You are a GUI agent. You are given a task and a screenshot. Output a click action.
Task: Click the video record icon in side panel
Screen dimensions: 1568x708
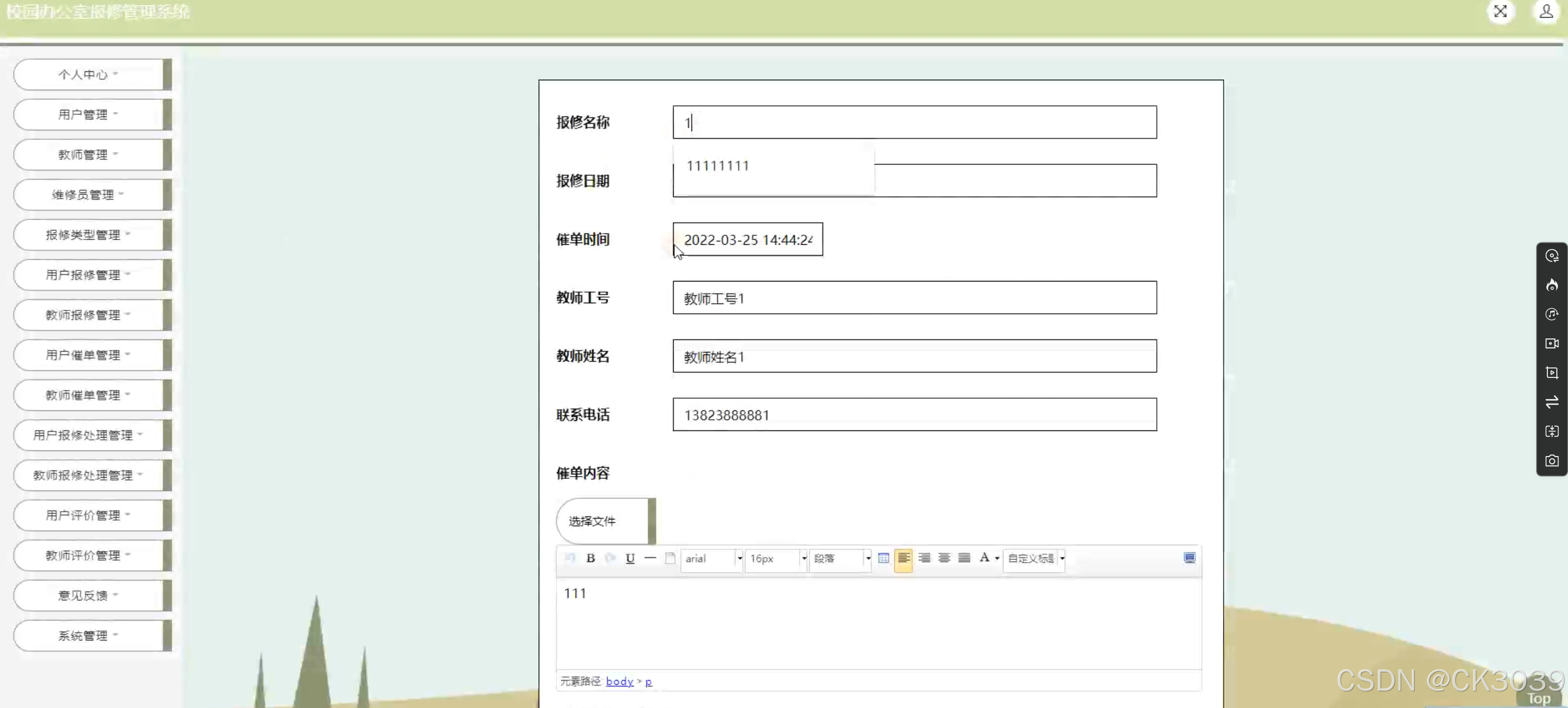point(1552,343)
